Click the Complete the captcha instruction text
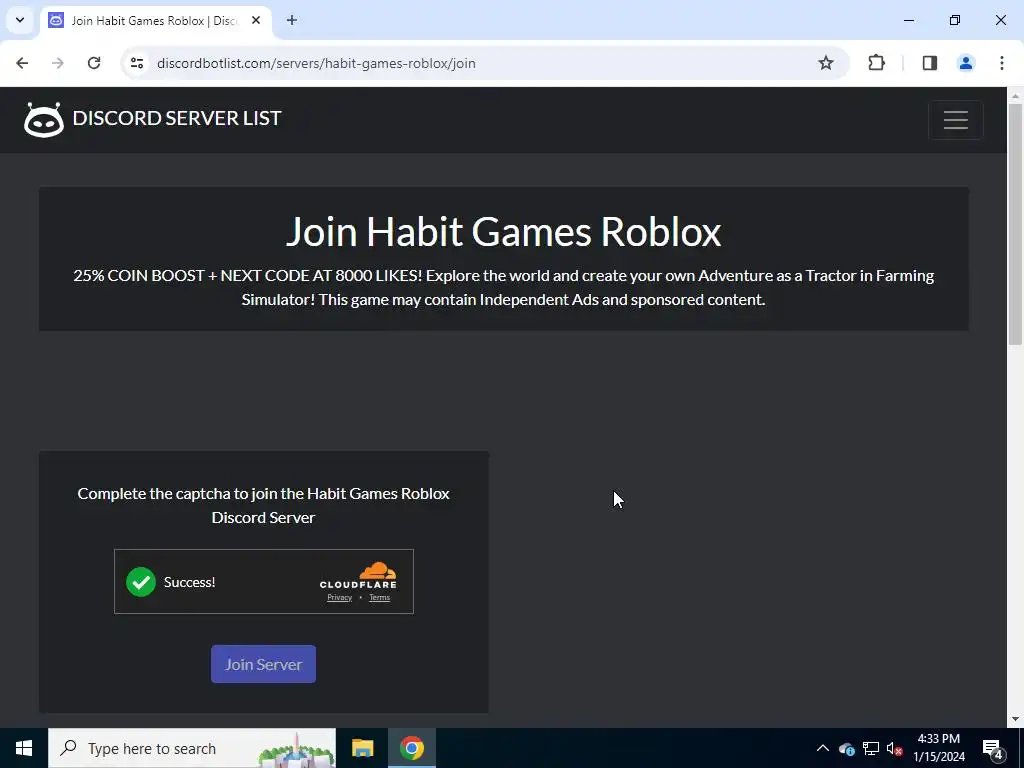The width and height of the screenshot is (1024, 768). [263, 505]
